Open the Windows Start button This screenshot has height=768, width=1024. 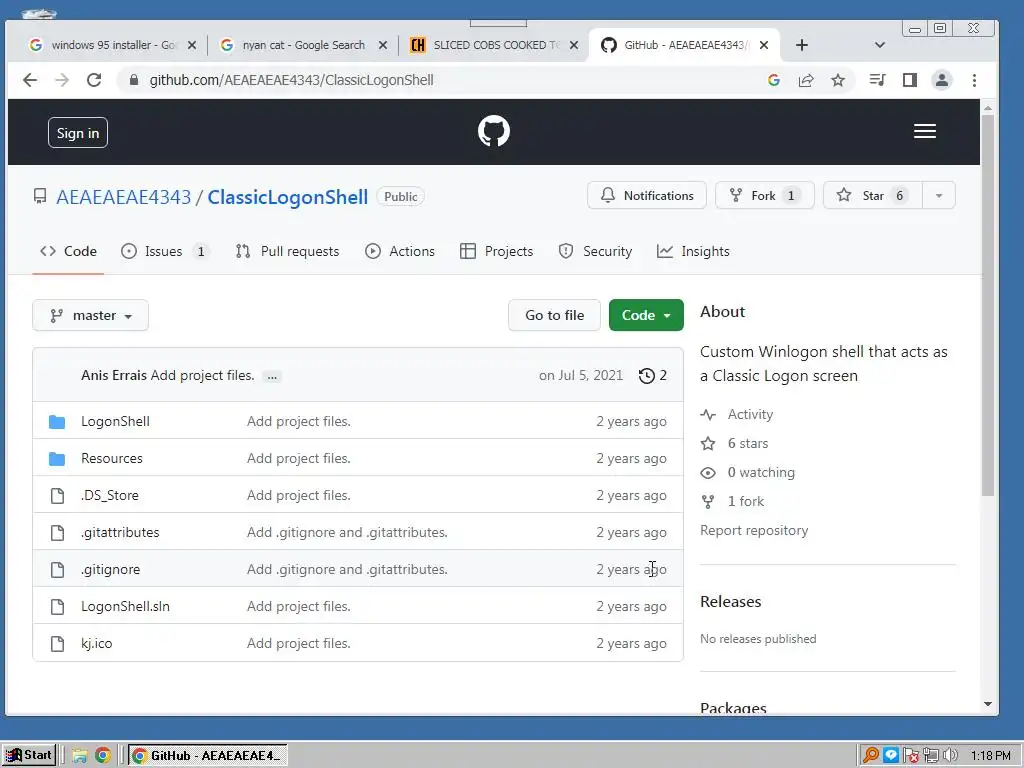[x=29, y=756]
